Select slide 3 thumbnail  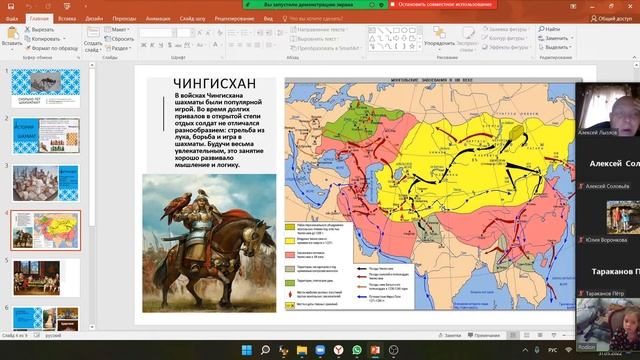click(x=46, y=183)
